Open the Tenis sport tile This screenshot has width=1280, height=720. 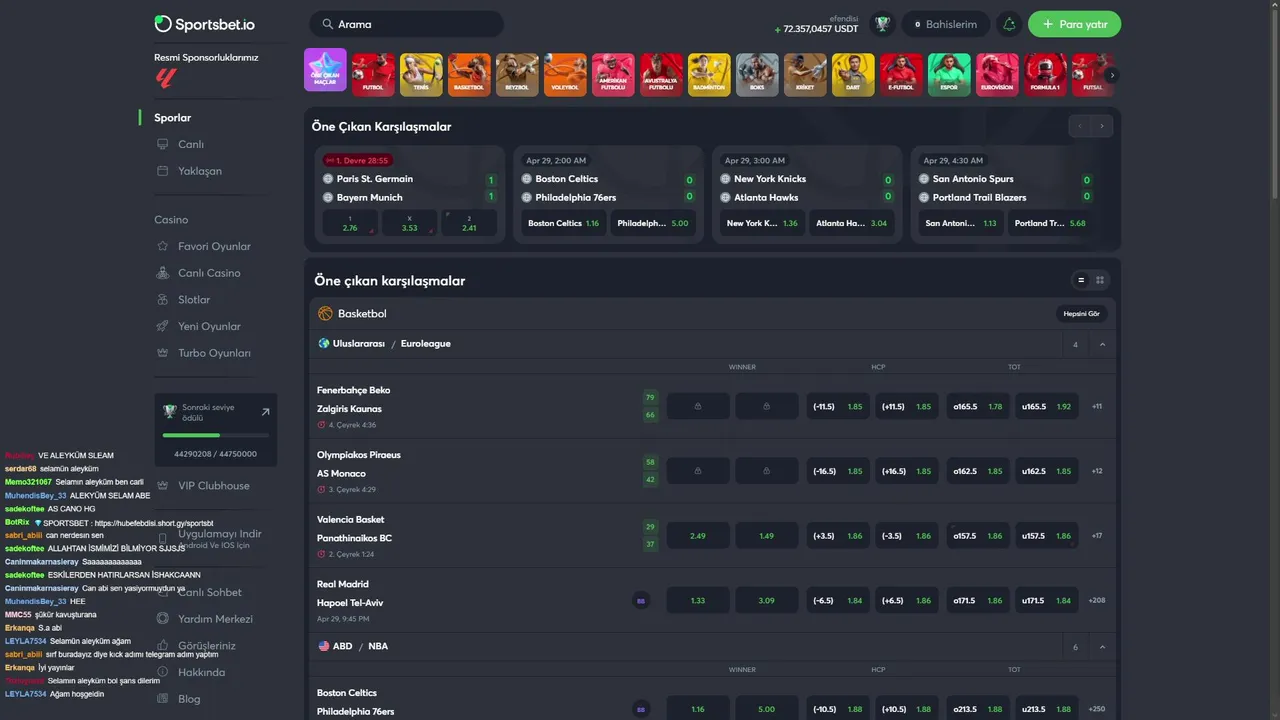421,74
